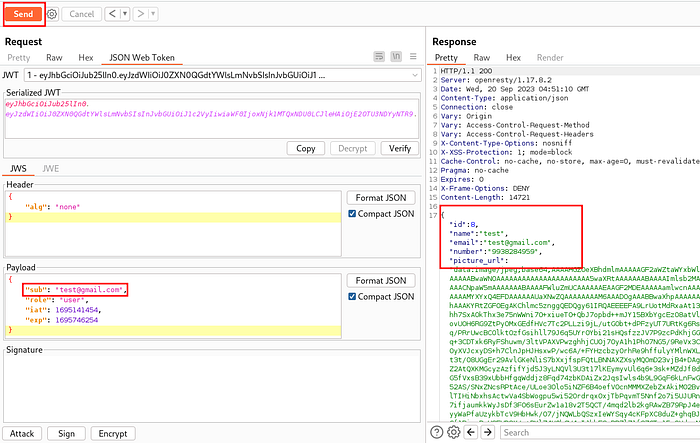
Task: Open the history forward dropdown arrow
Action: pos(153,14)
